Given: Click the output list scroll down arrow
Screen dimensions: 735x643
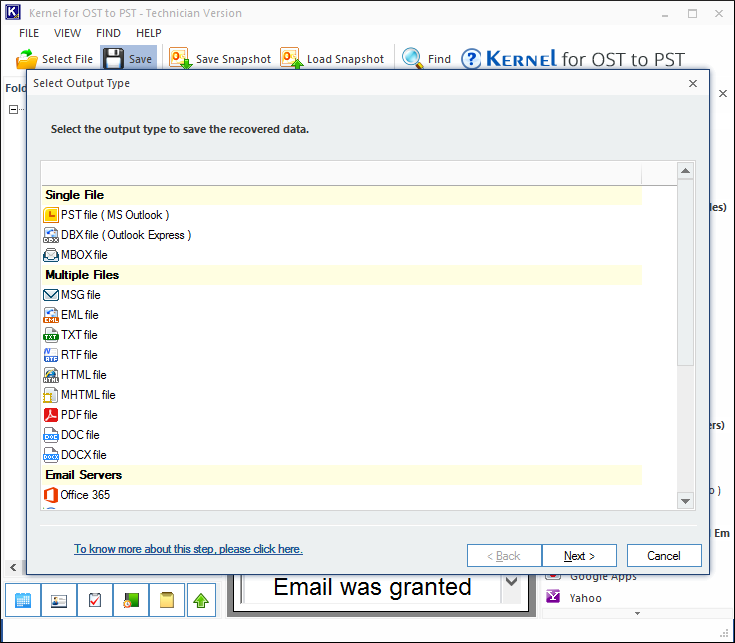Looking at the screenshot, I should (685, 501).
